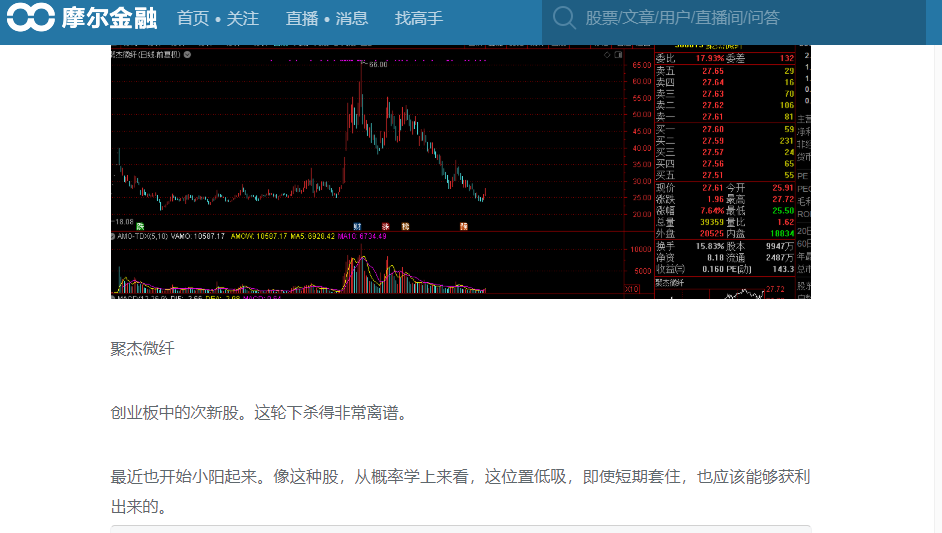
Task: Click the paragraph starting 最近也开始小阳起来
Action: [460, 492]
